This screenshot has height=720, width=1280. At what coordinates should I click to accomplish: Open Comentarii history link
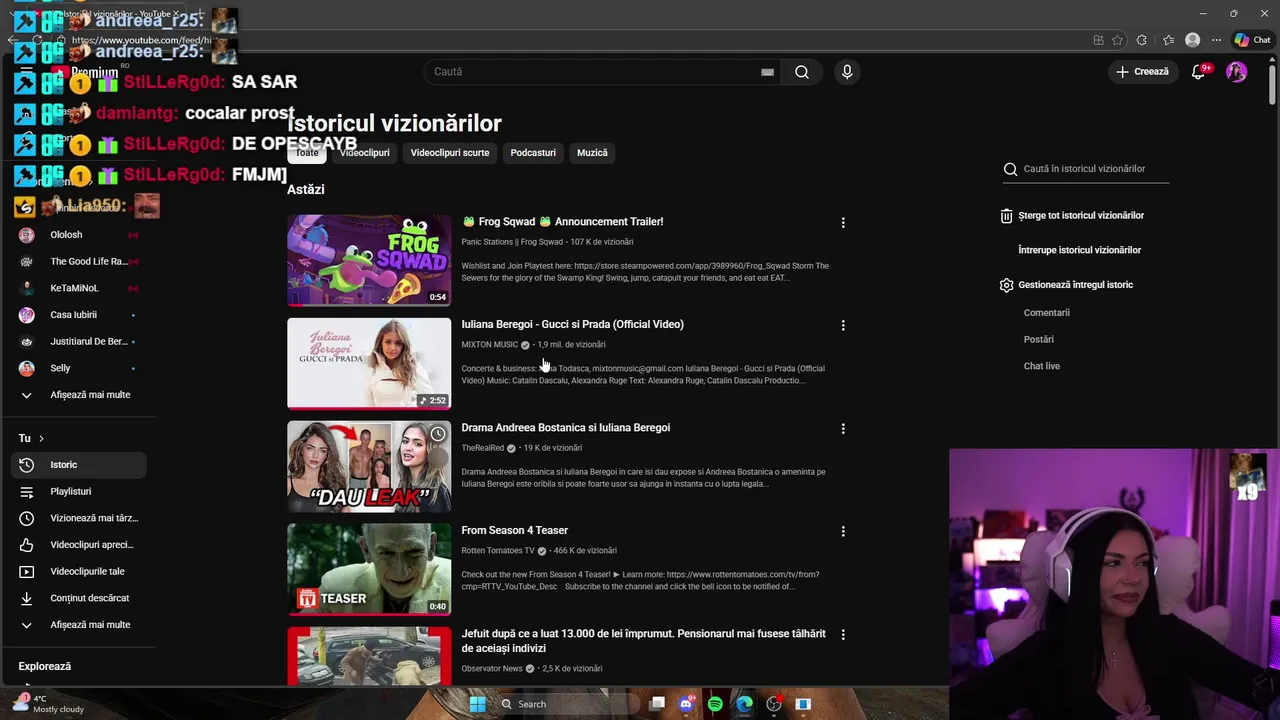1046,313
